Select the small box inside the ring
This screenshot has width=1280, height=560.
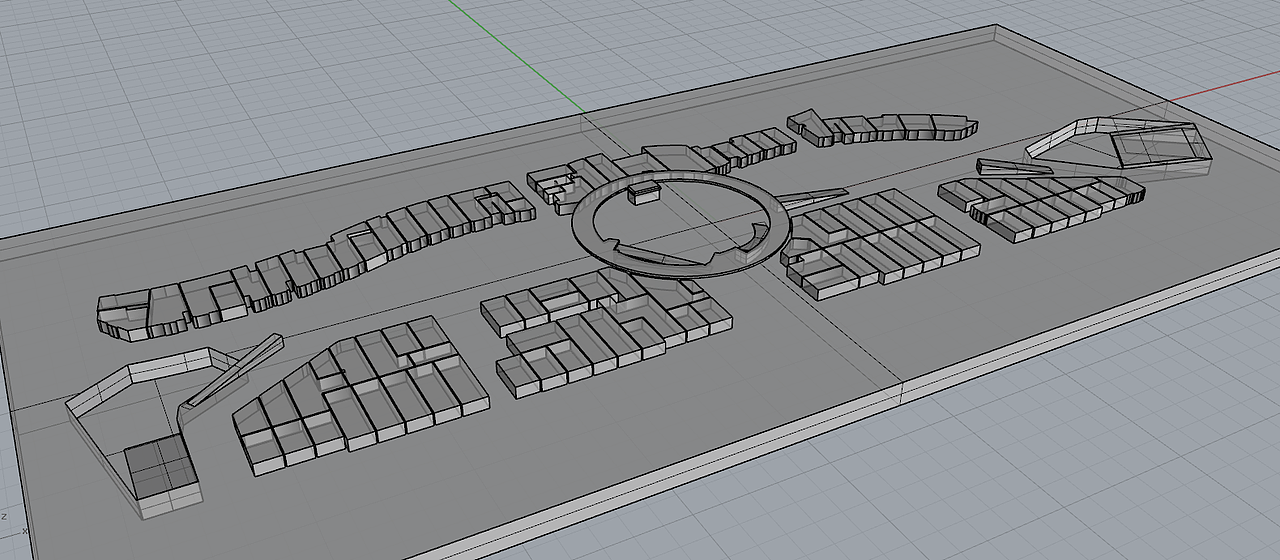point(644,192)
